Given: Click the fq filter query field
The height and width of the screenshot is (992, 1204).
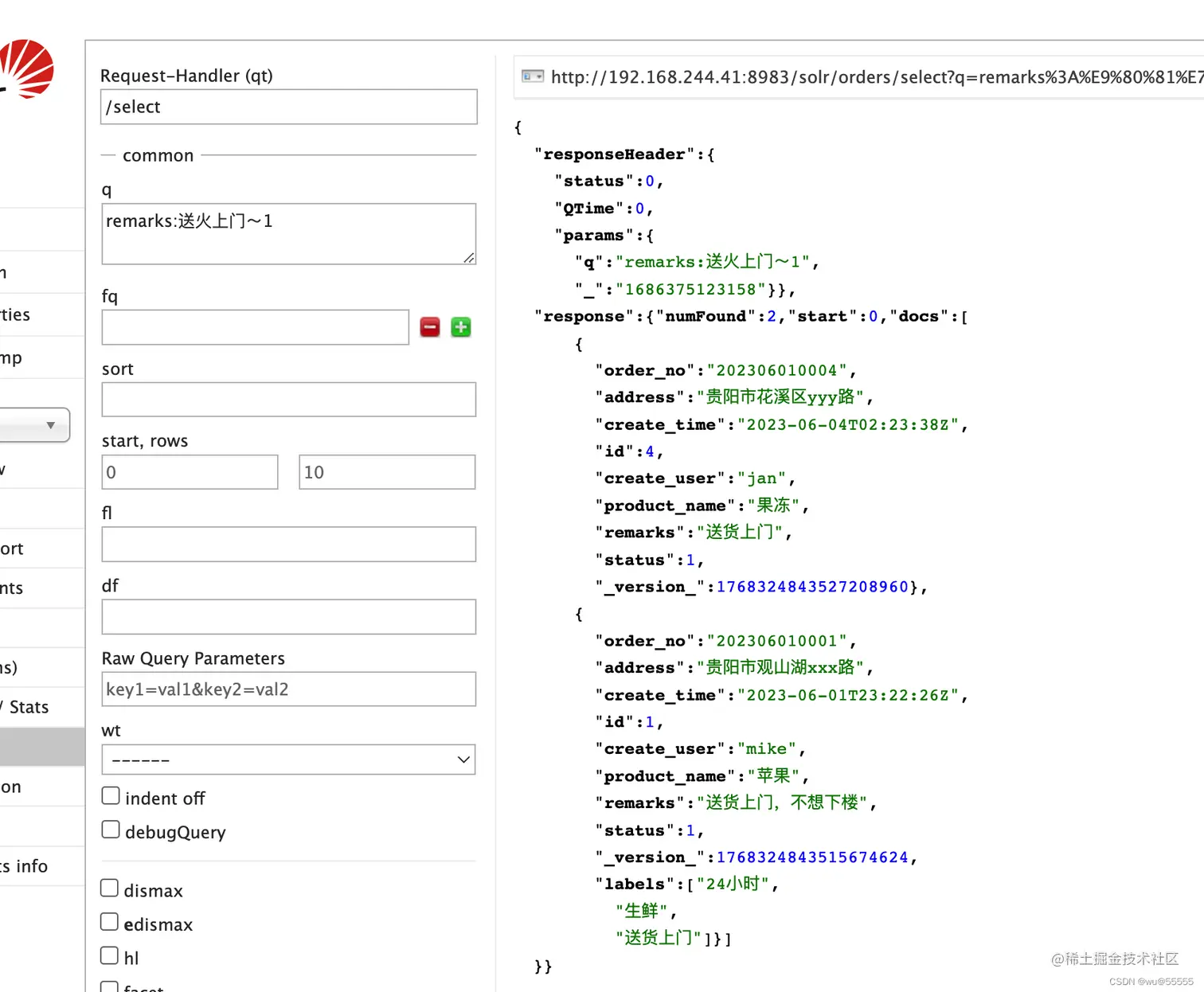Looking at the screenshot, I should pyautogui.click(x=256, y=327).
